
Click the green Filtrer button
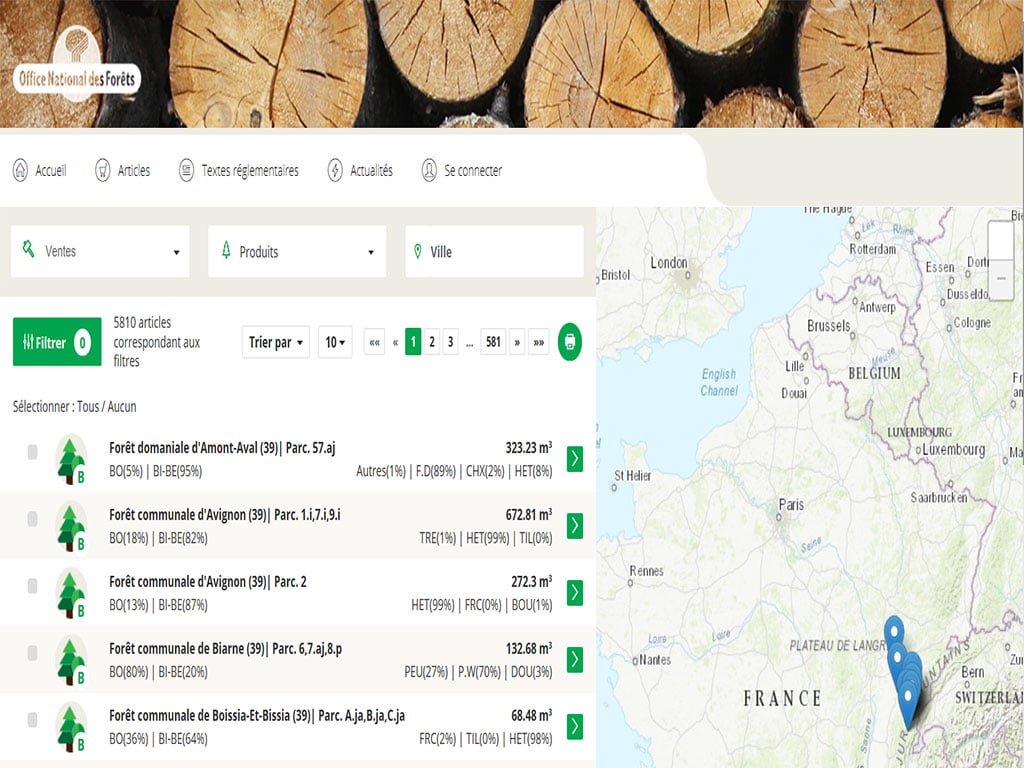[x=57, y=342]
